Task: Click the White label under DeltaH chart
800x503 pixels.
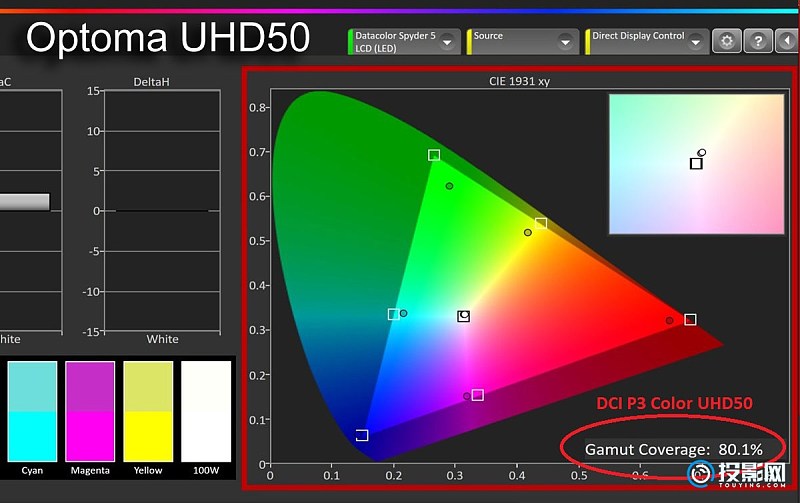Action: (162, 339)
